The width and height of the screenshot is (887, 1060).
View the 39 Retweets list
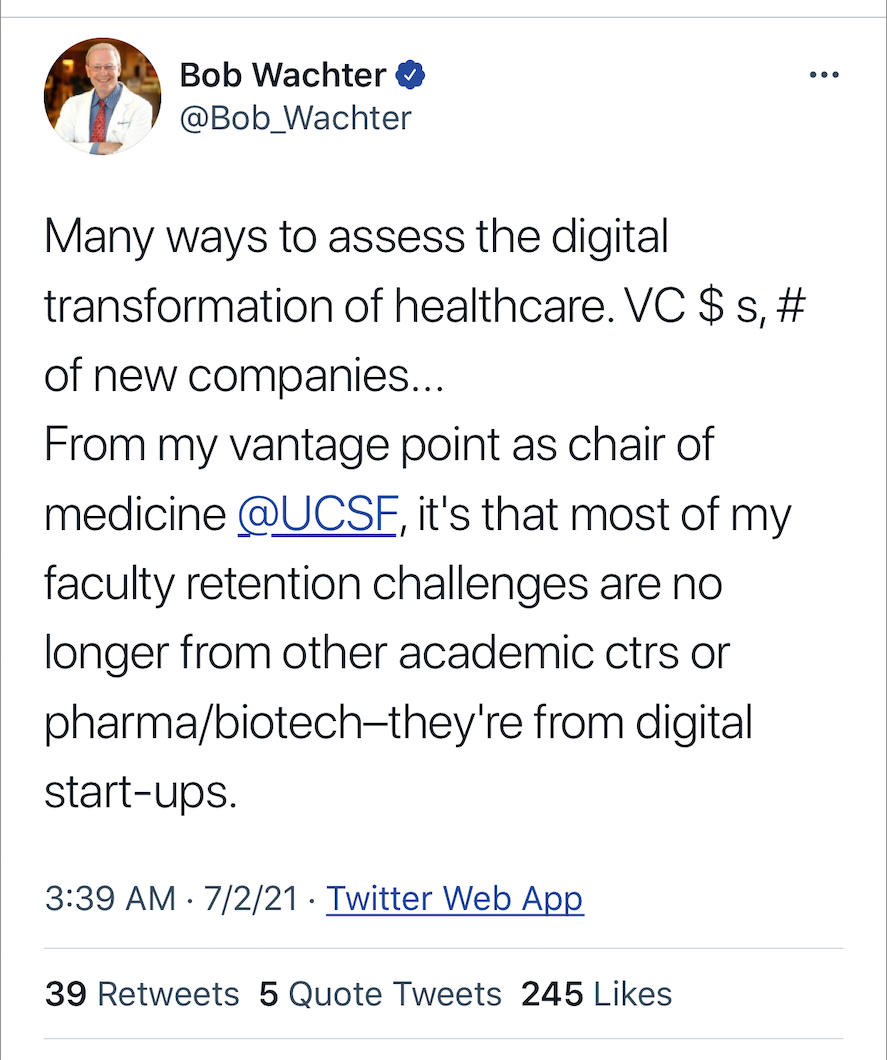[x=142, y=994]
